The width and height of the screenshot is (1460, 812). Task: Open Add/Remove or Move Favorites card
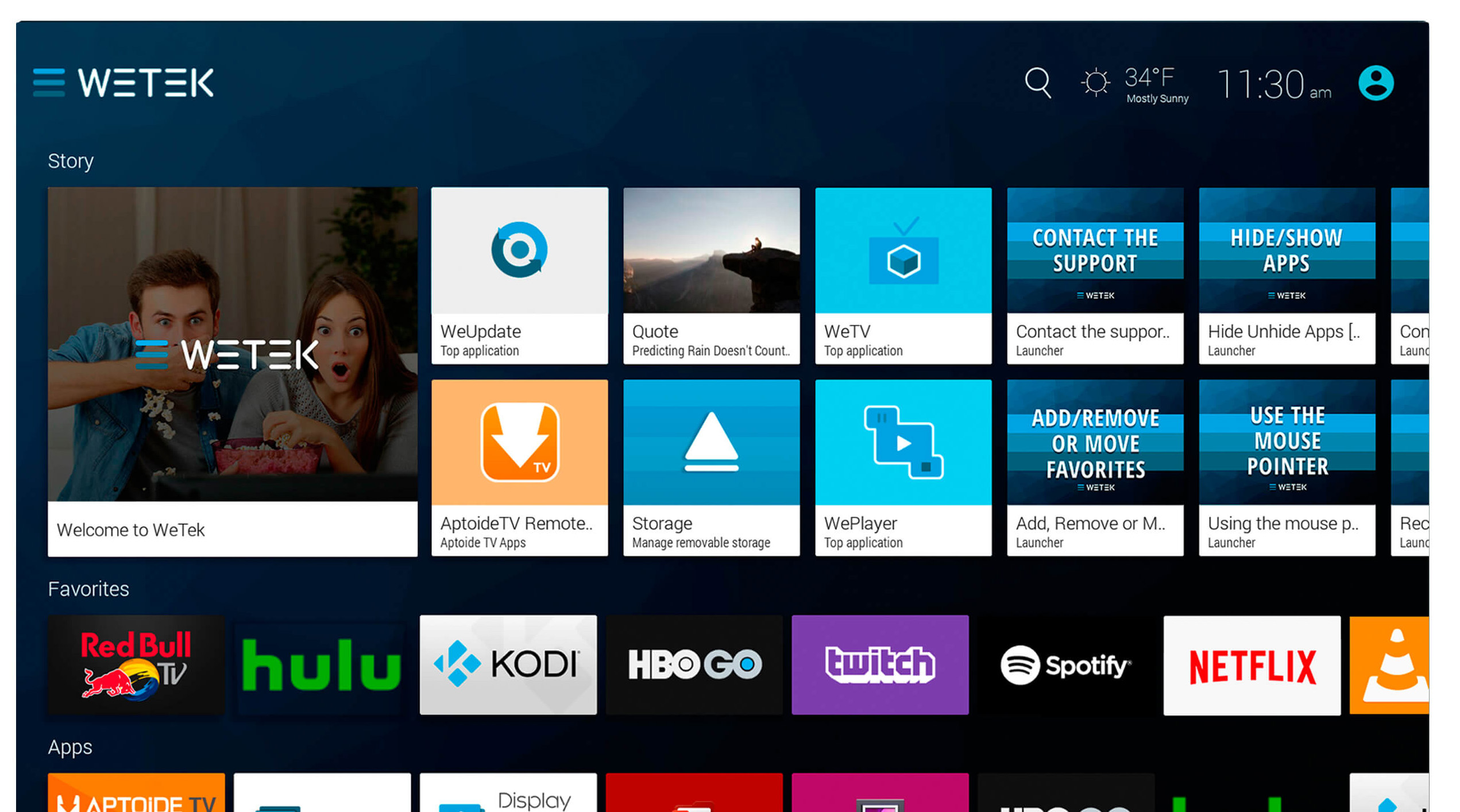(x=1095, y=467)
